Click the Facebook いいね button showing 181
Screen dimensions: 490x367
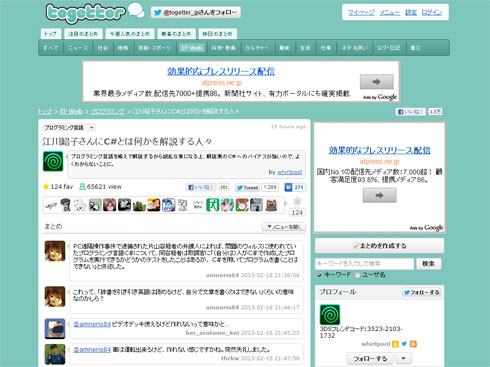click(201, 187)
